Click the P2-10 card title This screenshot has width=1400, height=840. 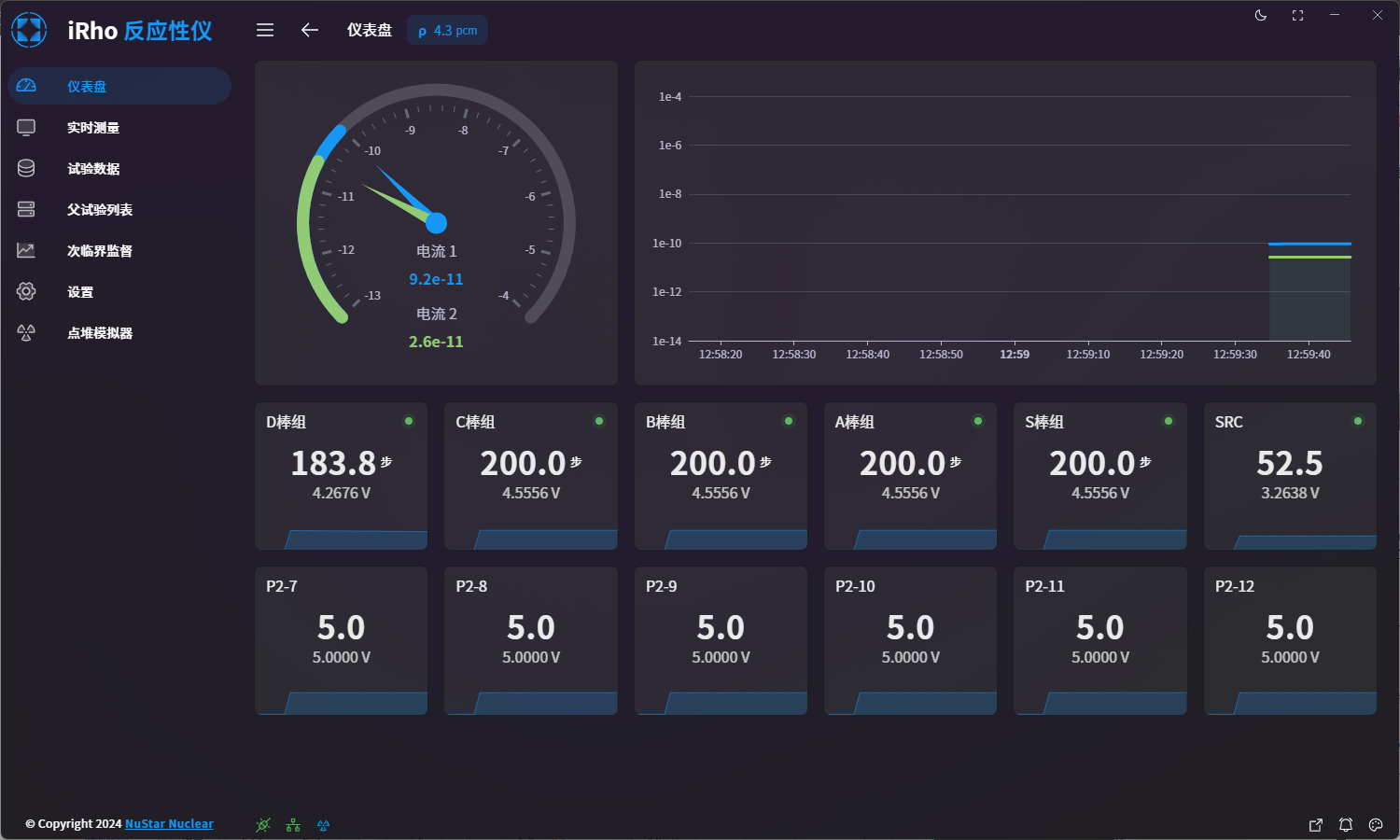pyautogui.click(x=855, y=586)
